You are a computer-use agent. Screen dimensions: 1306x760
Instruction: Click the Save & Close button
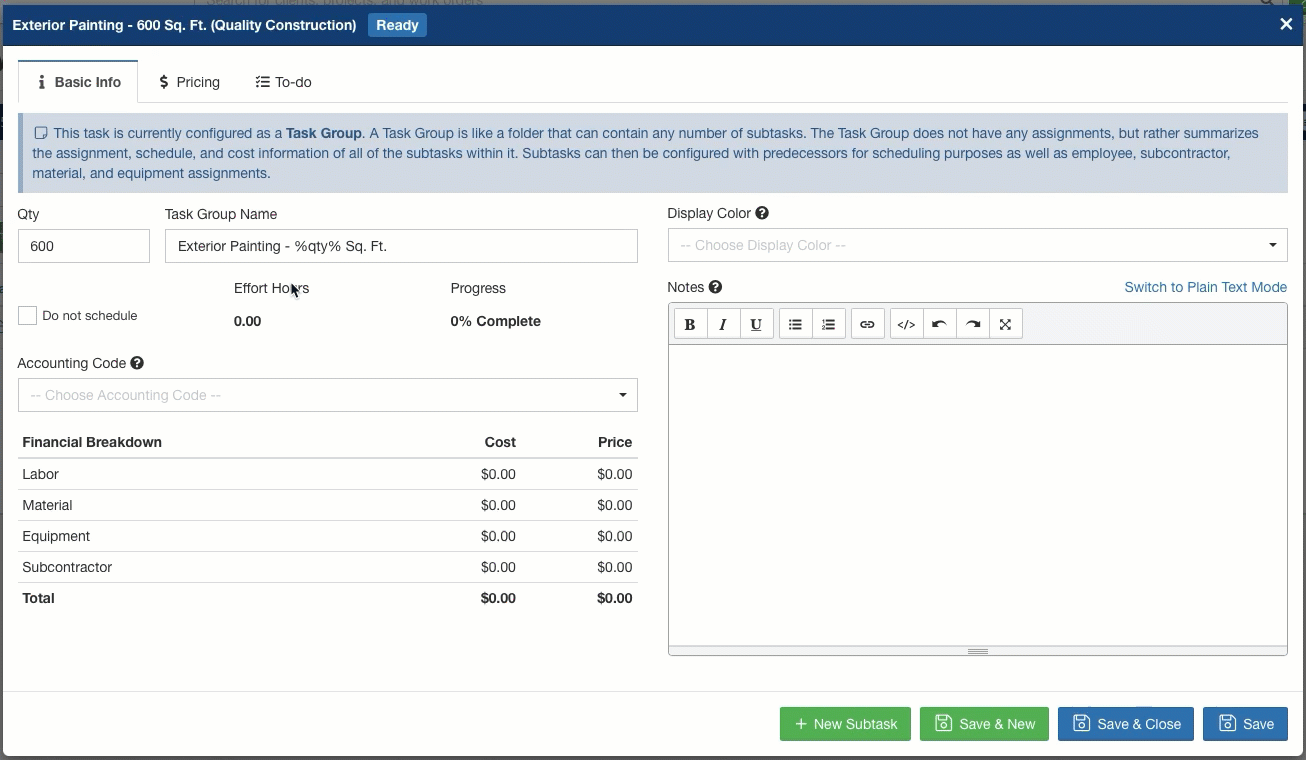point(1125,724)
